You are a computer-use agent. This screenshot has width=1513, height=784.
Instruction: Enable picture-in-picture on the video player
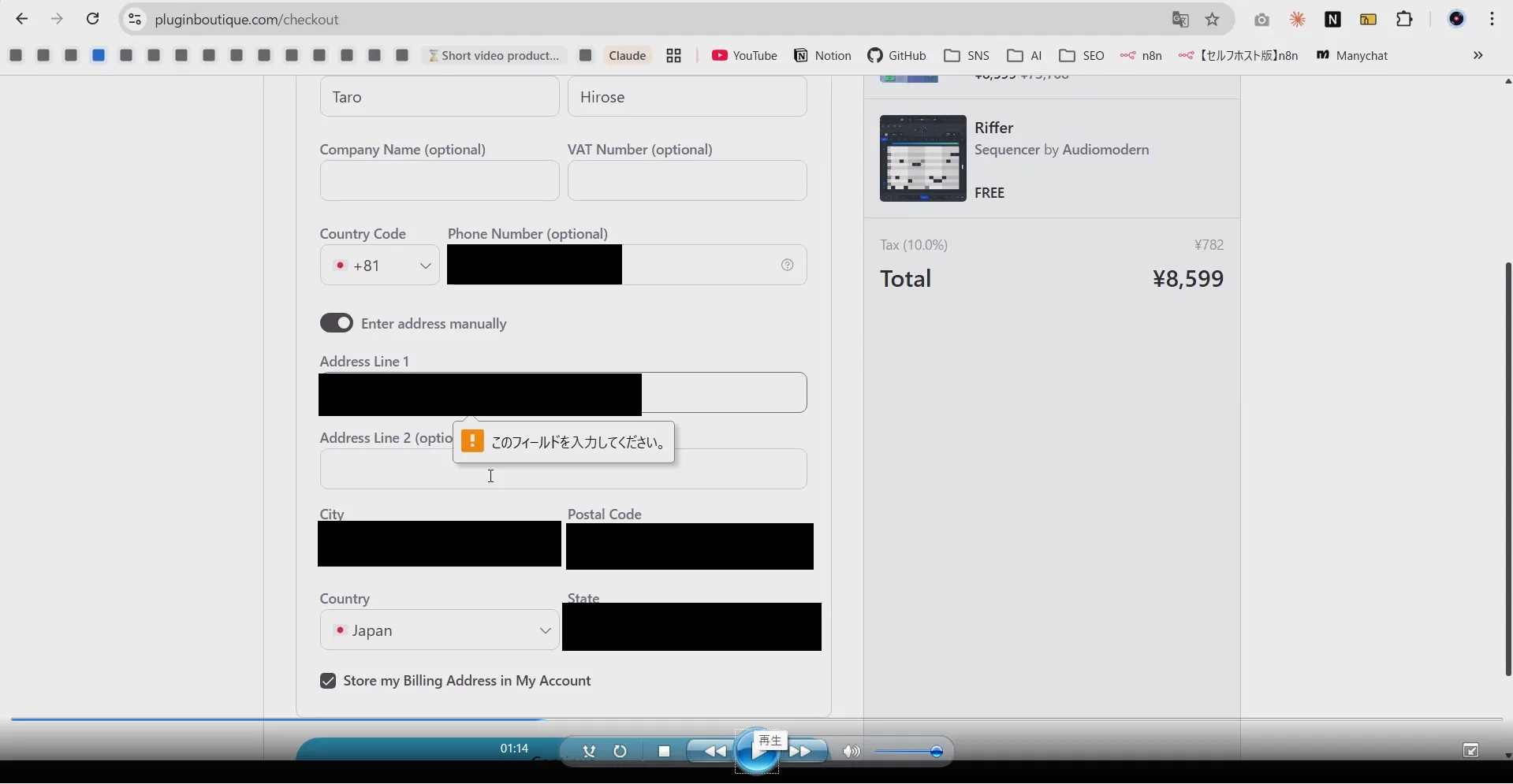1471,751
